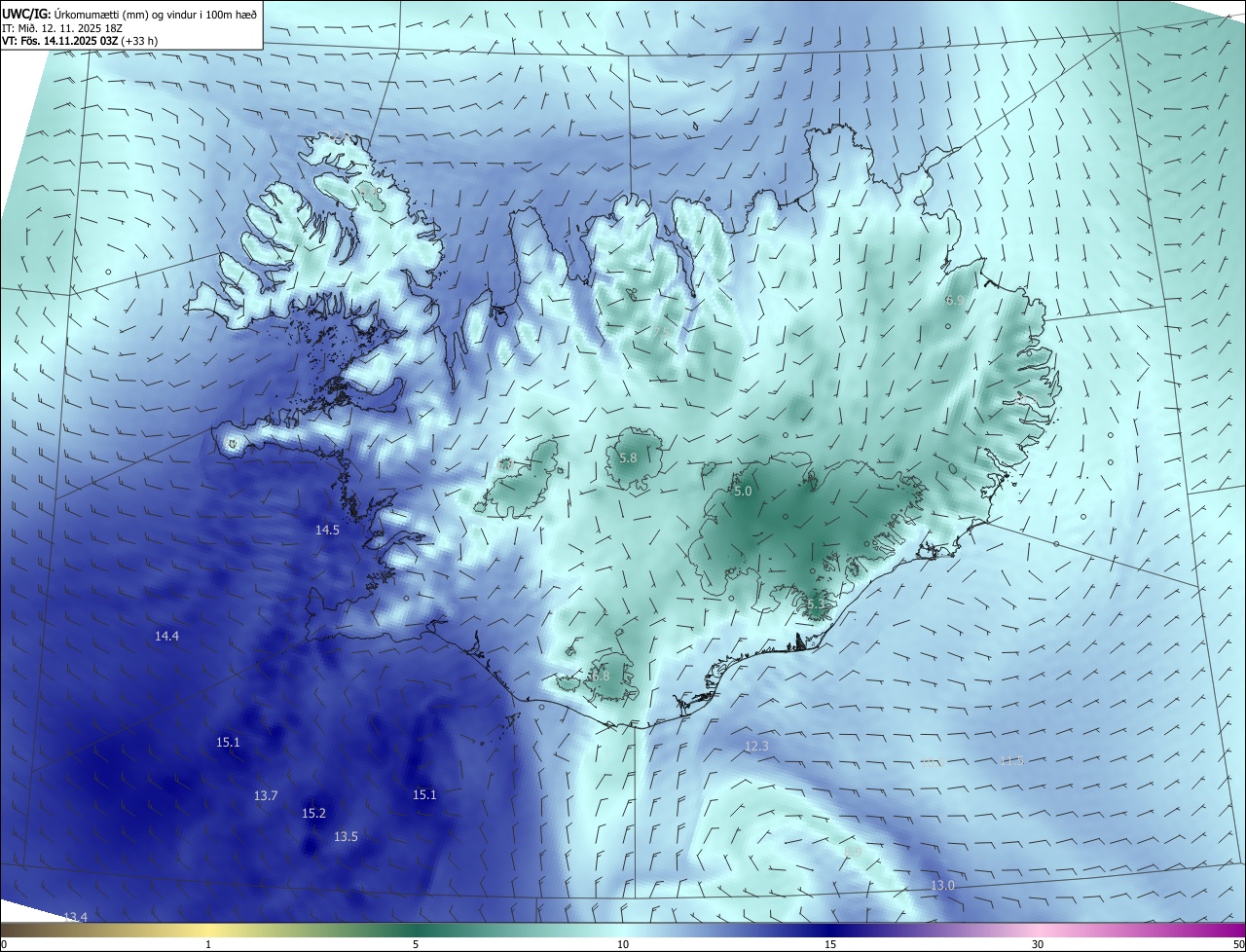The height and width of the screenshot is (952, 1246).
Task: Click the 5.8 value label on the glacier
Action: pyautogui.click(x=628, y=458)
